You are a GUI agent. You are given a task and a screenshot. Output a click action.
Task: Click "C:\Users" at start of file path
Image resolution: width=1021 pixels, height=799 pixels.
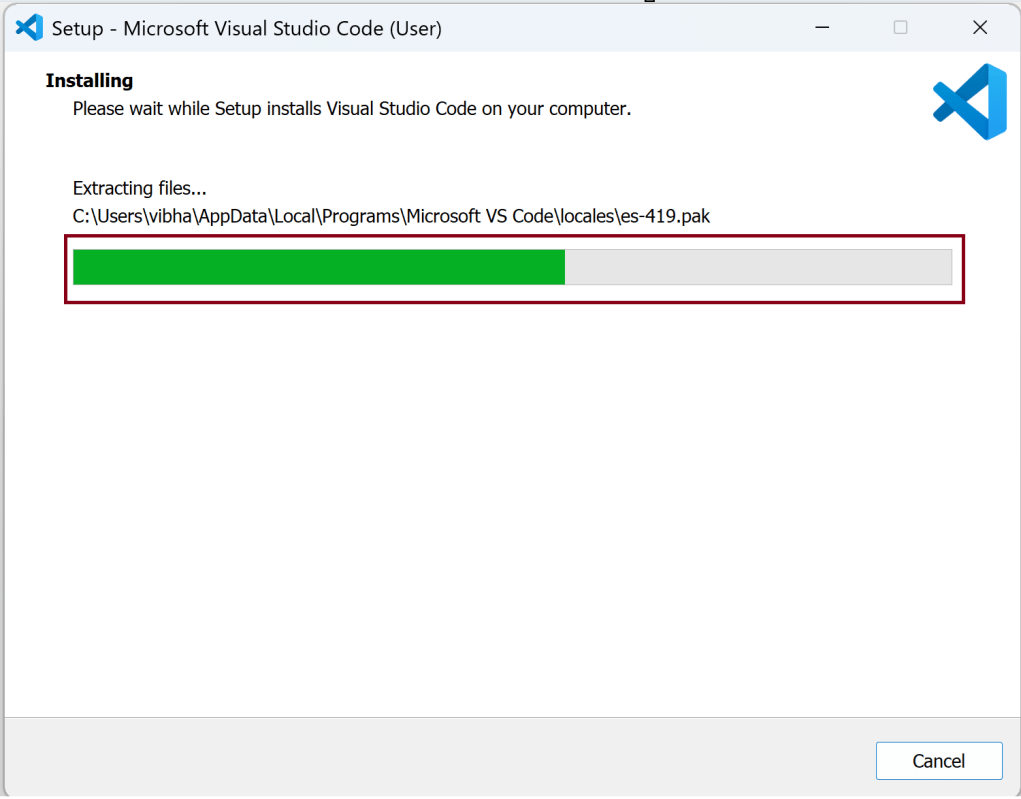point(110,216)
